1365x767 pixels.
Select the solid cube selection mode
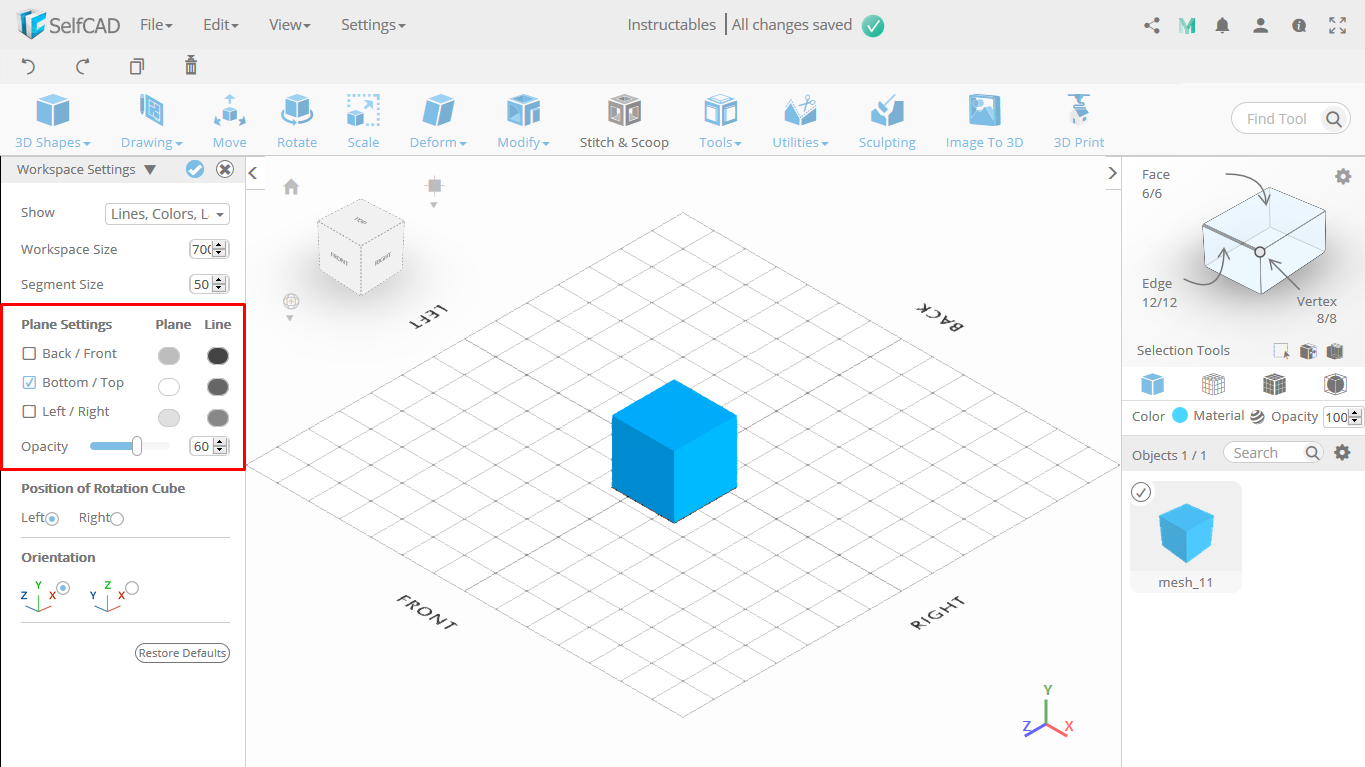pos(1153,384)
